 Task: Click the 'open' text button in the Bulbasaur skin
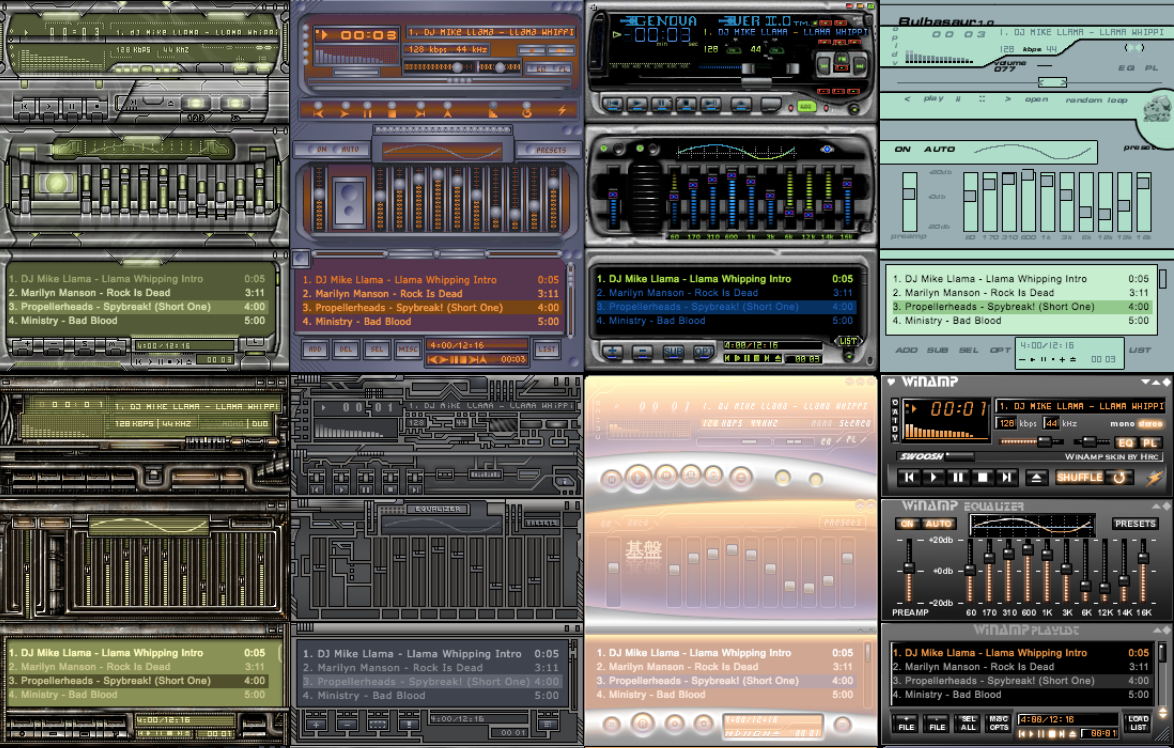(1036, 99)
